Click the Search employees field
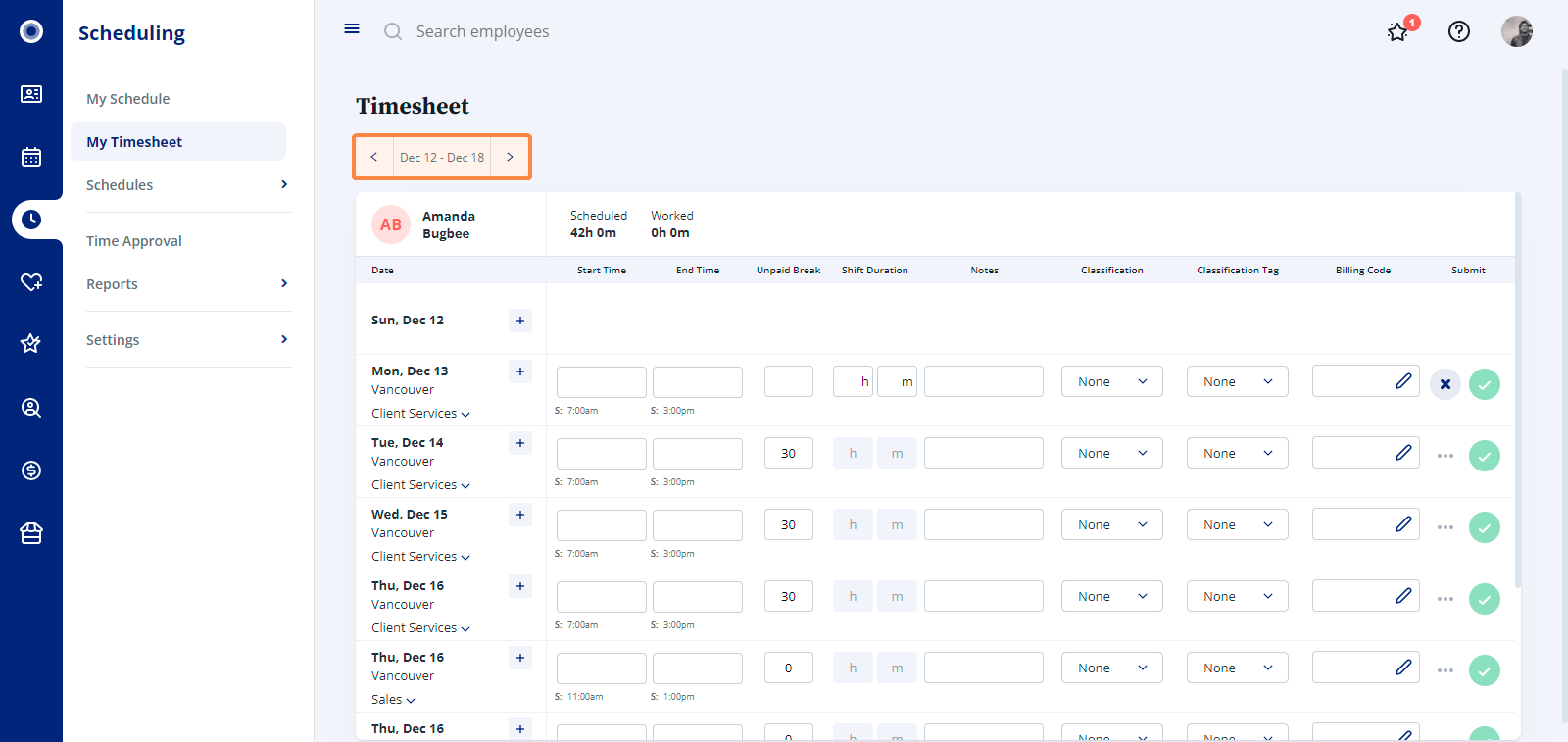1568x742 pixels. (x=482, y=31)
